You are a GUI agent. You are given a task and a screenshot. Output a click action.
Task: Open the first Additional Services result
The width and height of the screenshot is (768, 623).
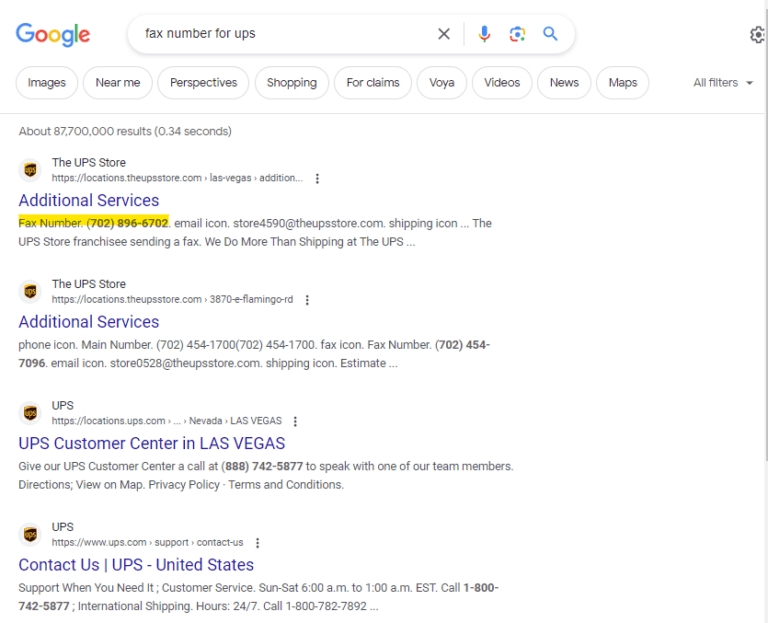point(89,200)
